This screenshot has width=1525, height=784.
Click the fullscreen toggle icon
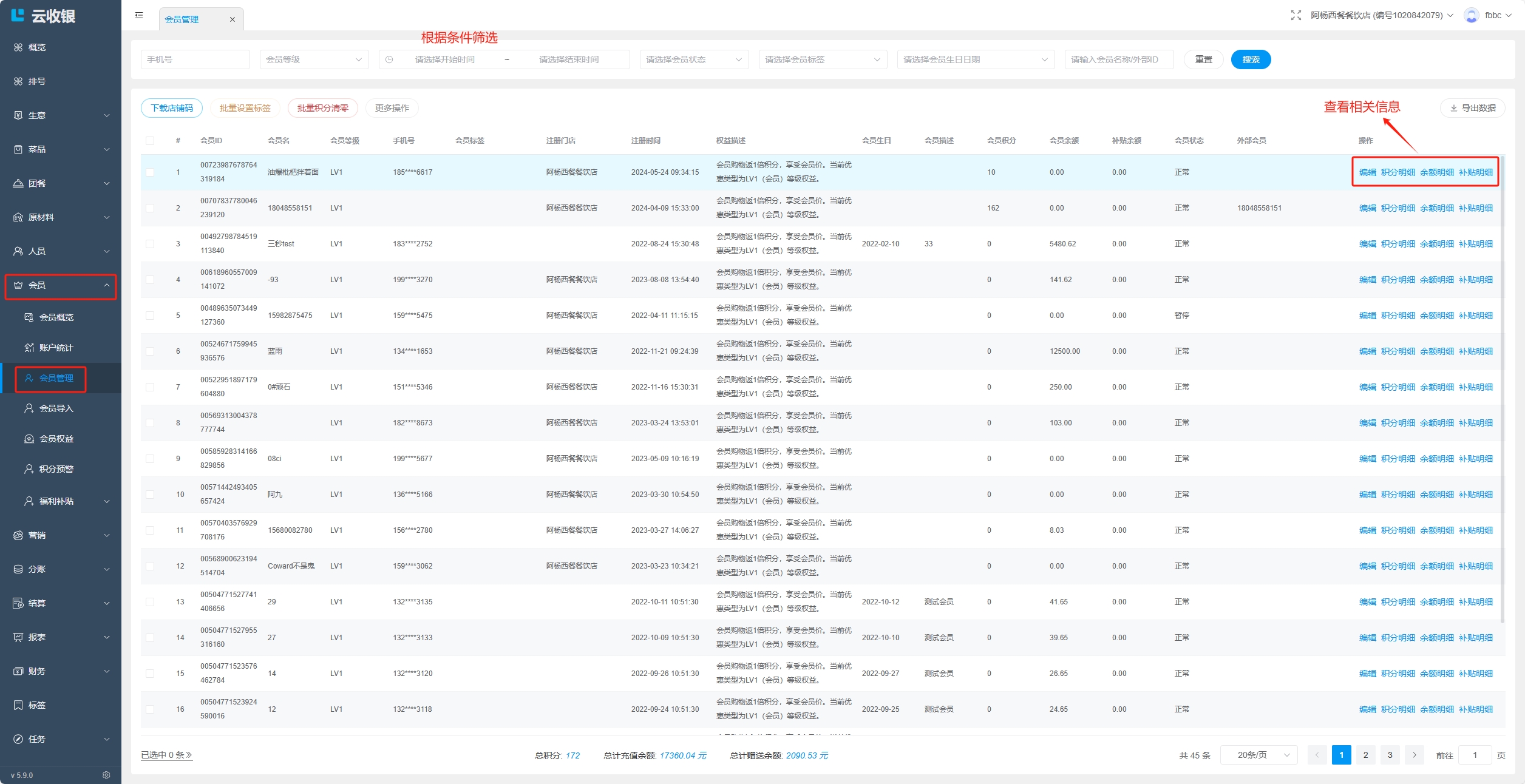pyautogui.click(x=1296, y=15)
